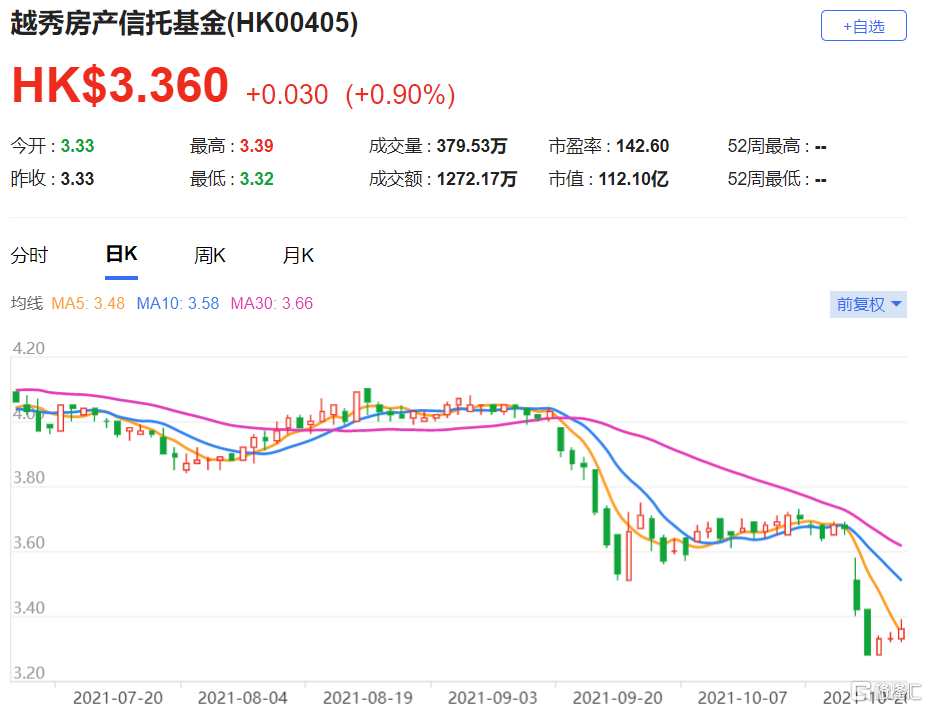The image size is (928, 709).
Task: Open the 月K monthly chart tab
Action: click(x=298, y=256)
